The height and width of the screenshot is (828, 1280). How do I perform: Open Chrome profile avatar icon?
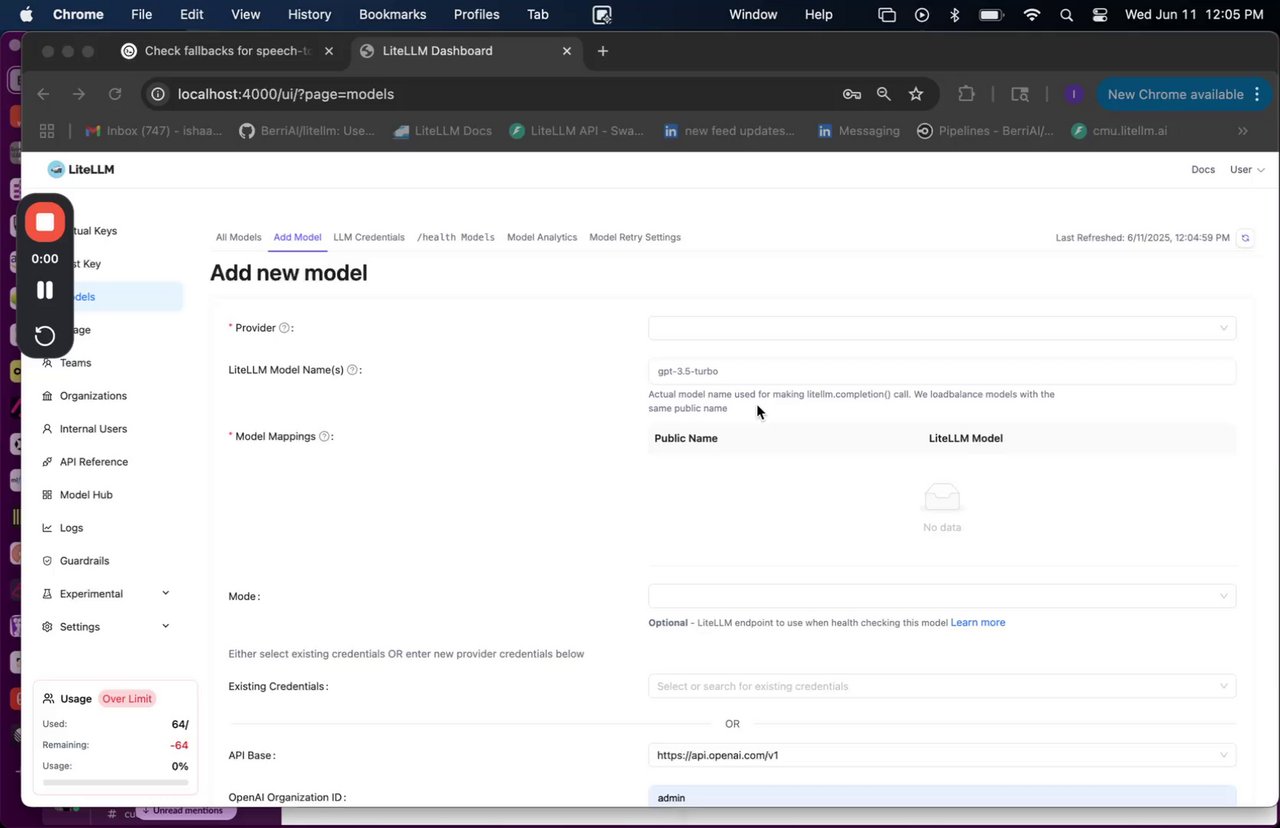[x=1074, y=94]
